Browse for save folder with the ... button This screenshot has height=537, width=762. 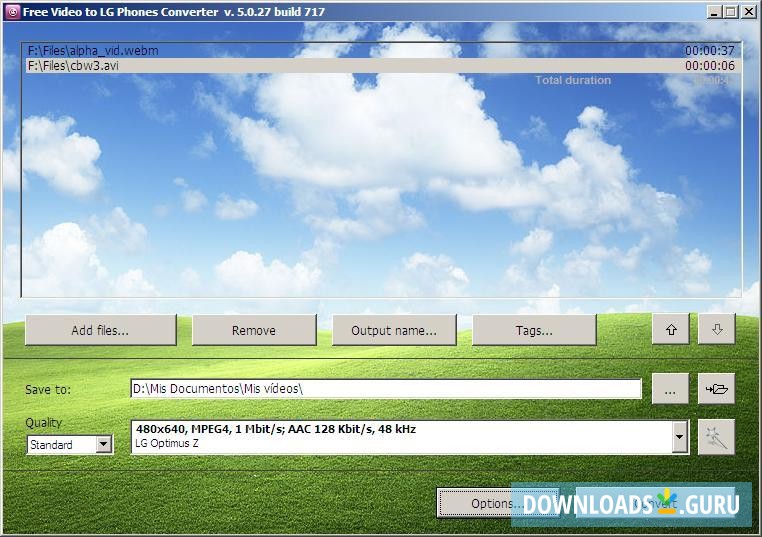click(670, 389)
